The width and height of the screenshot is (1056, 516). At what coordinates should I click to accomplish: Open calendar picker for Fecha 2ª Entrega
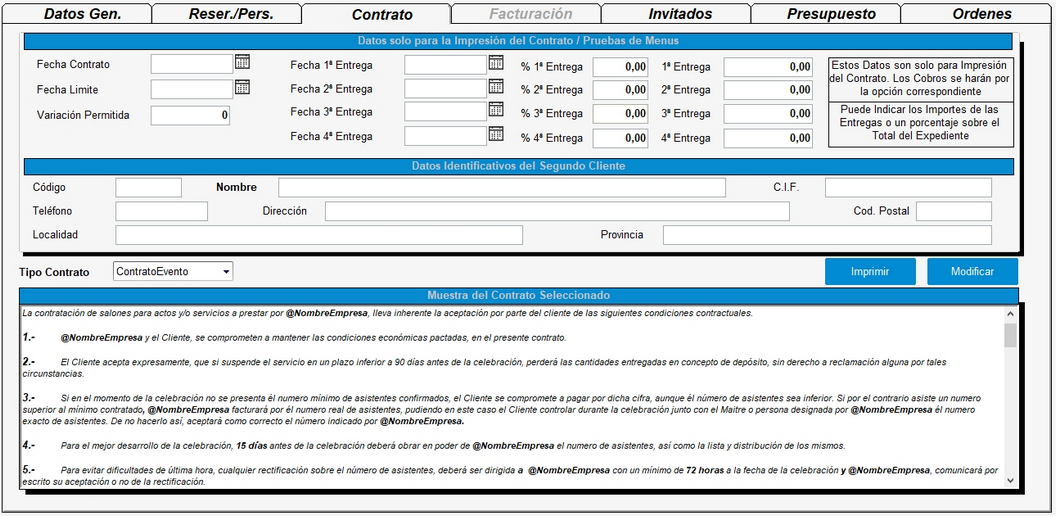click(496, 87)
